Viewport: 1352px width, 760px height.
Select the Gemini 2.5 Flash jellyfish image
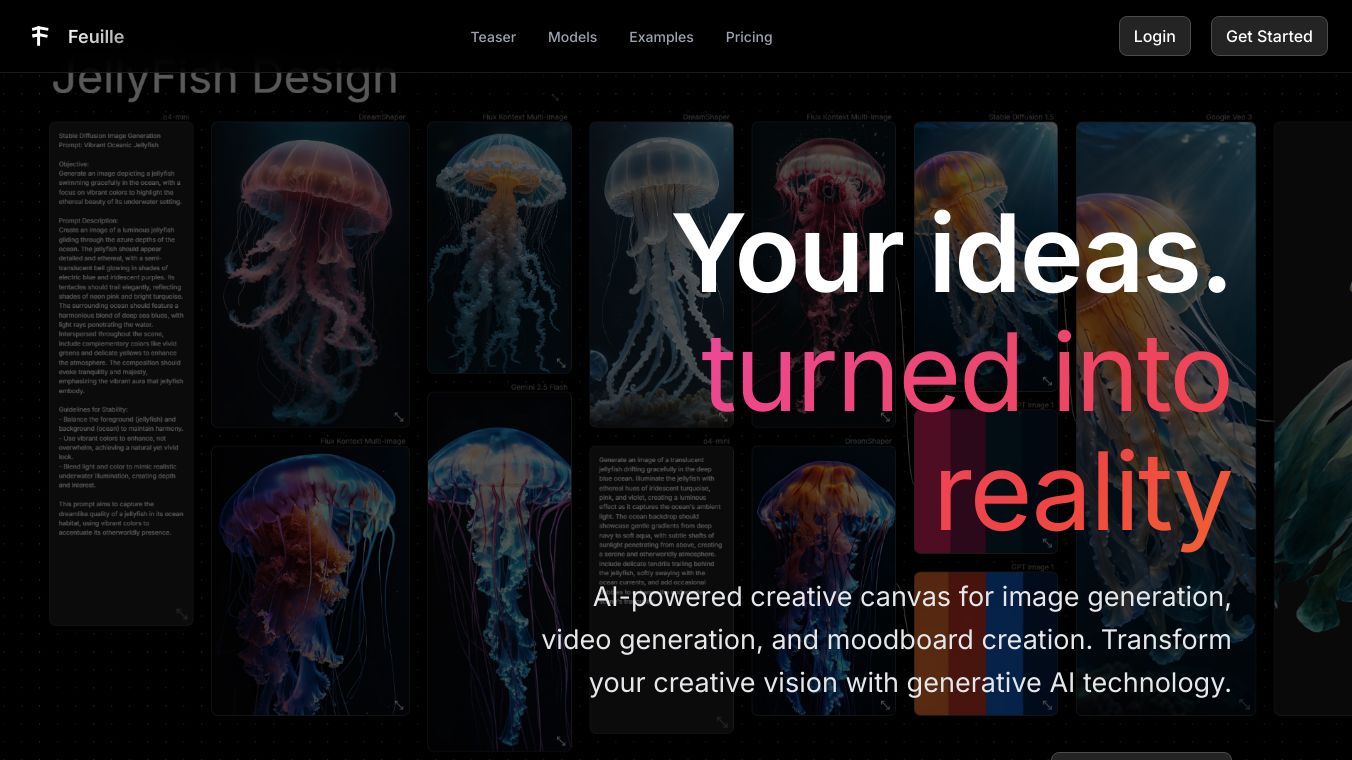tap(499, 571)
